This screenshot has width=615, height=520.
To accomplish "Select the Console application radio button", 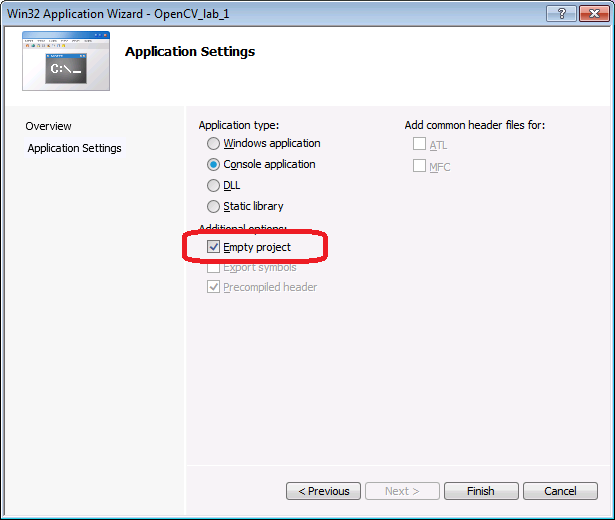I will tap(213, 165).
